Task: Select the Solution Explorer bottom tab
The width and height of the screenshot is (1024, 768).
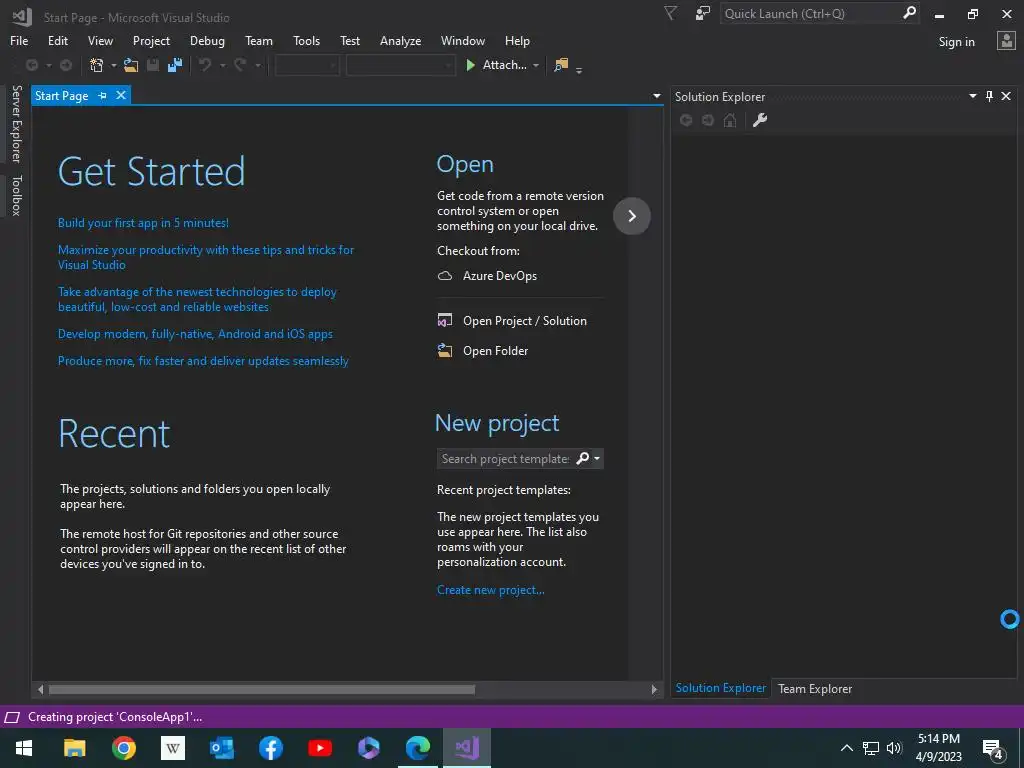Action: pyautogui.click(x=720, y=688)
